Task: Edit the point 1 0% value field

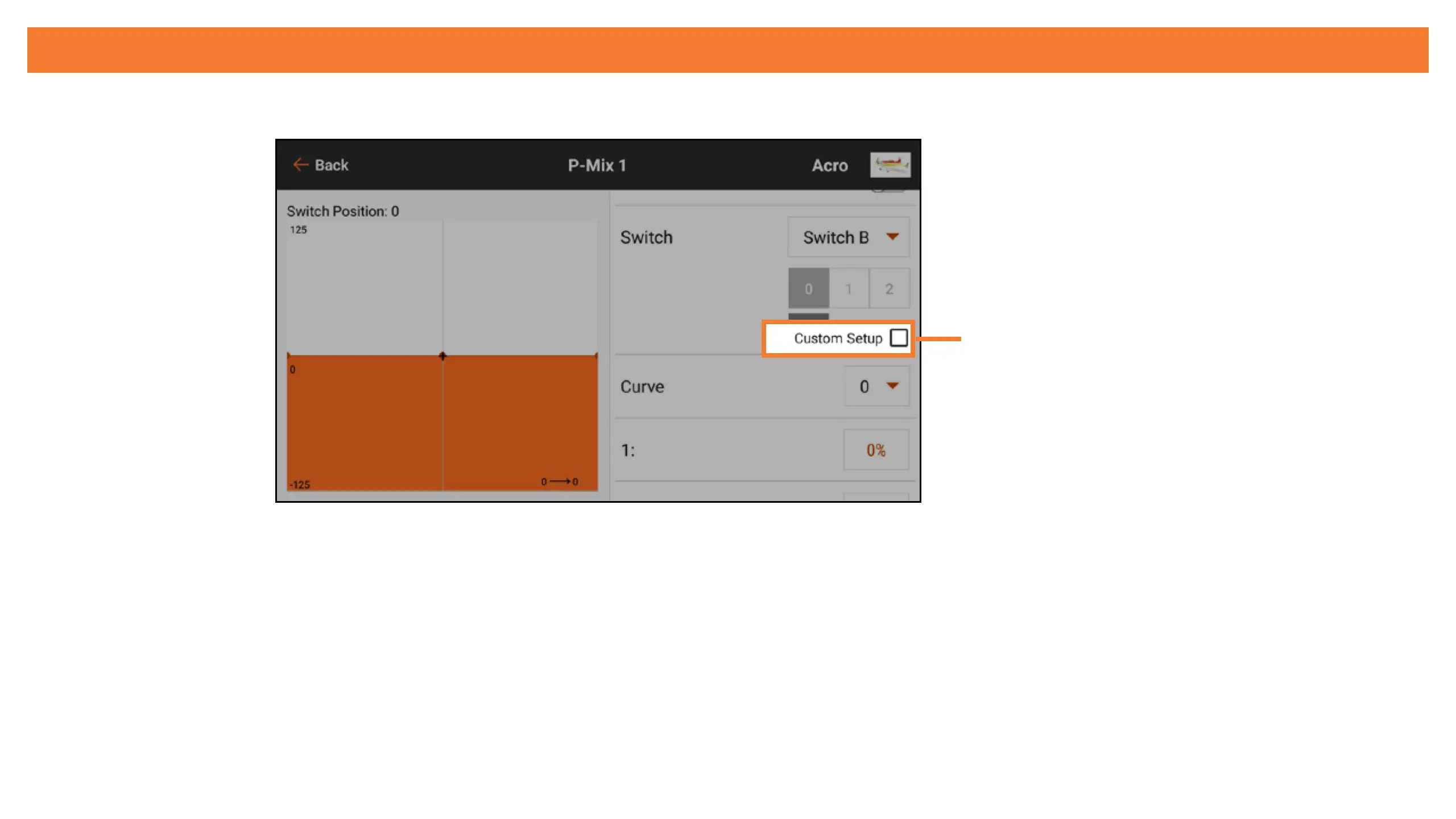Action: (875, 450)
